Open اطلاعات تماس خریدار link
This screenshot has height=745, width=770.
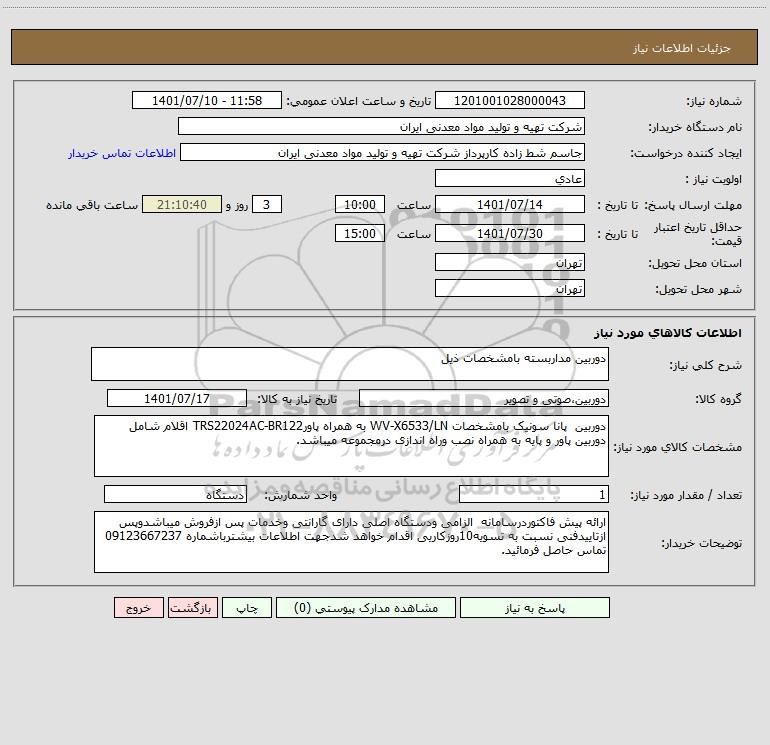pos(122,153)
